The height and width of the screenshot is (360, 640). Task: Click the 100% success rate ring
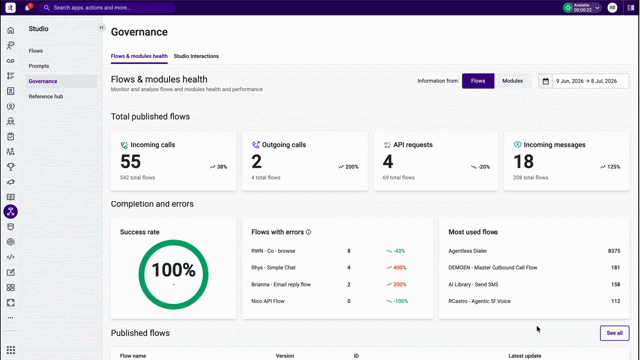(173, 274)
